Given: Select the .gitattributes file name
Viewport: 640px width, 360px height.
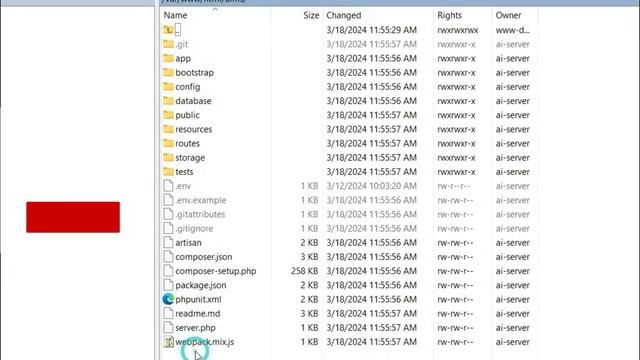Looking at the screenshot, I should (200, 214).
